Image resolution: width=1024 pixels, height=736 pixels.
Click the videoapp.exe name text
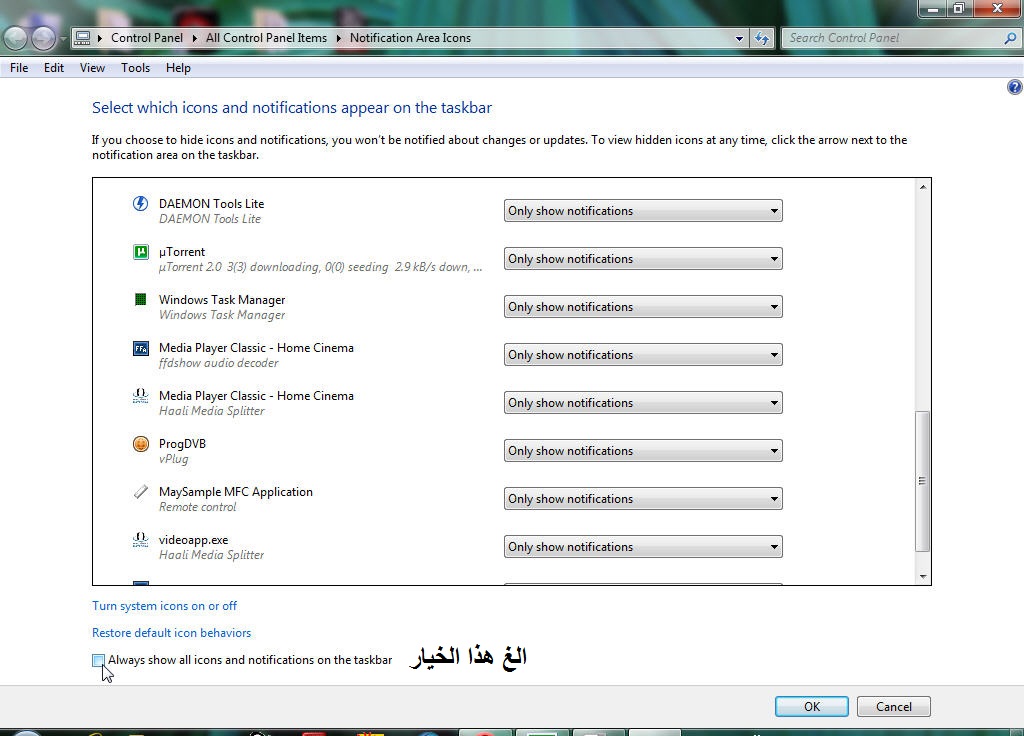point(193,540)
